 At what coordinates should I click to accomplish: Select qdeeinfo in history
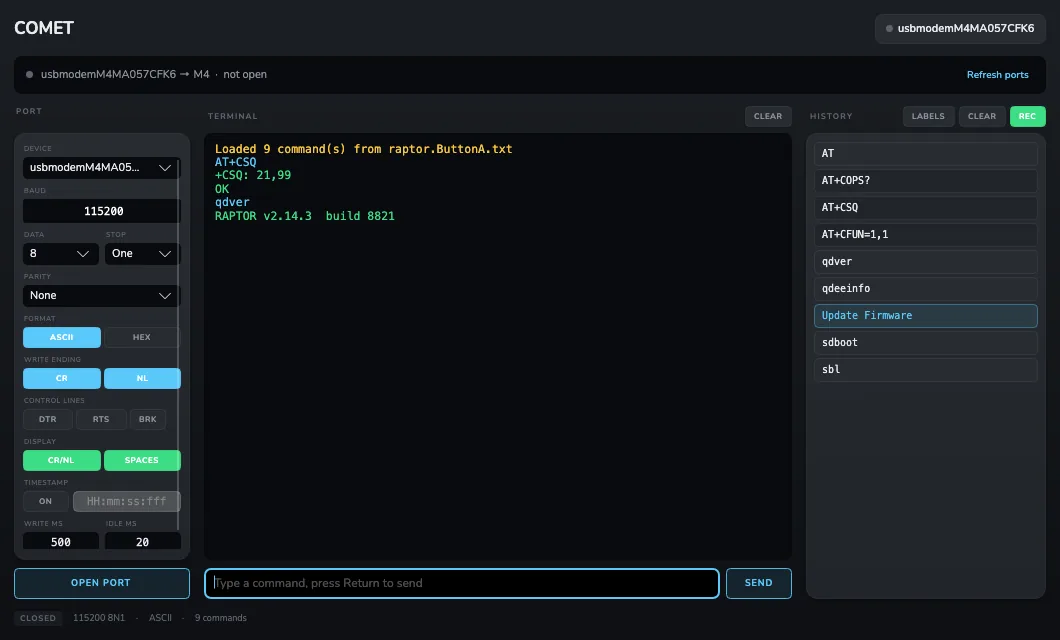tap(925, 289)
